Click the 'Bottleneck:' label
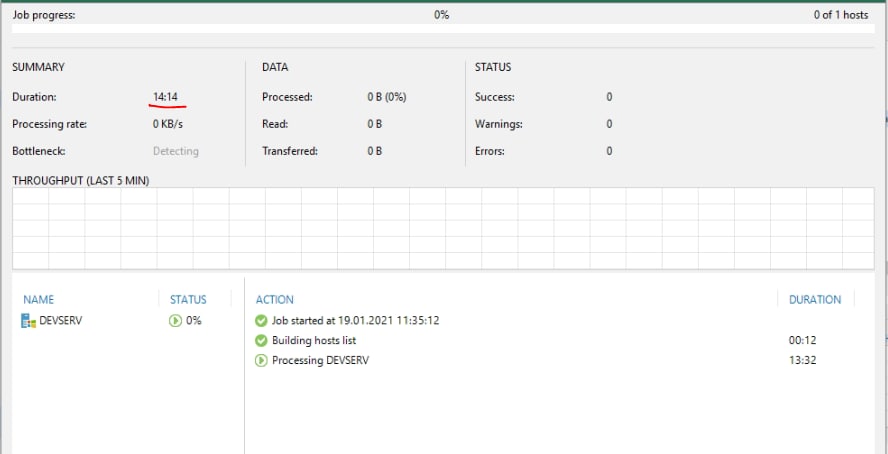This screenshot has width=888, height=454. pos(39,151)
